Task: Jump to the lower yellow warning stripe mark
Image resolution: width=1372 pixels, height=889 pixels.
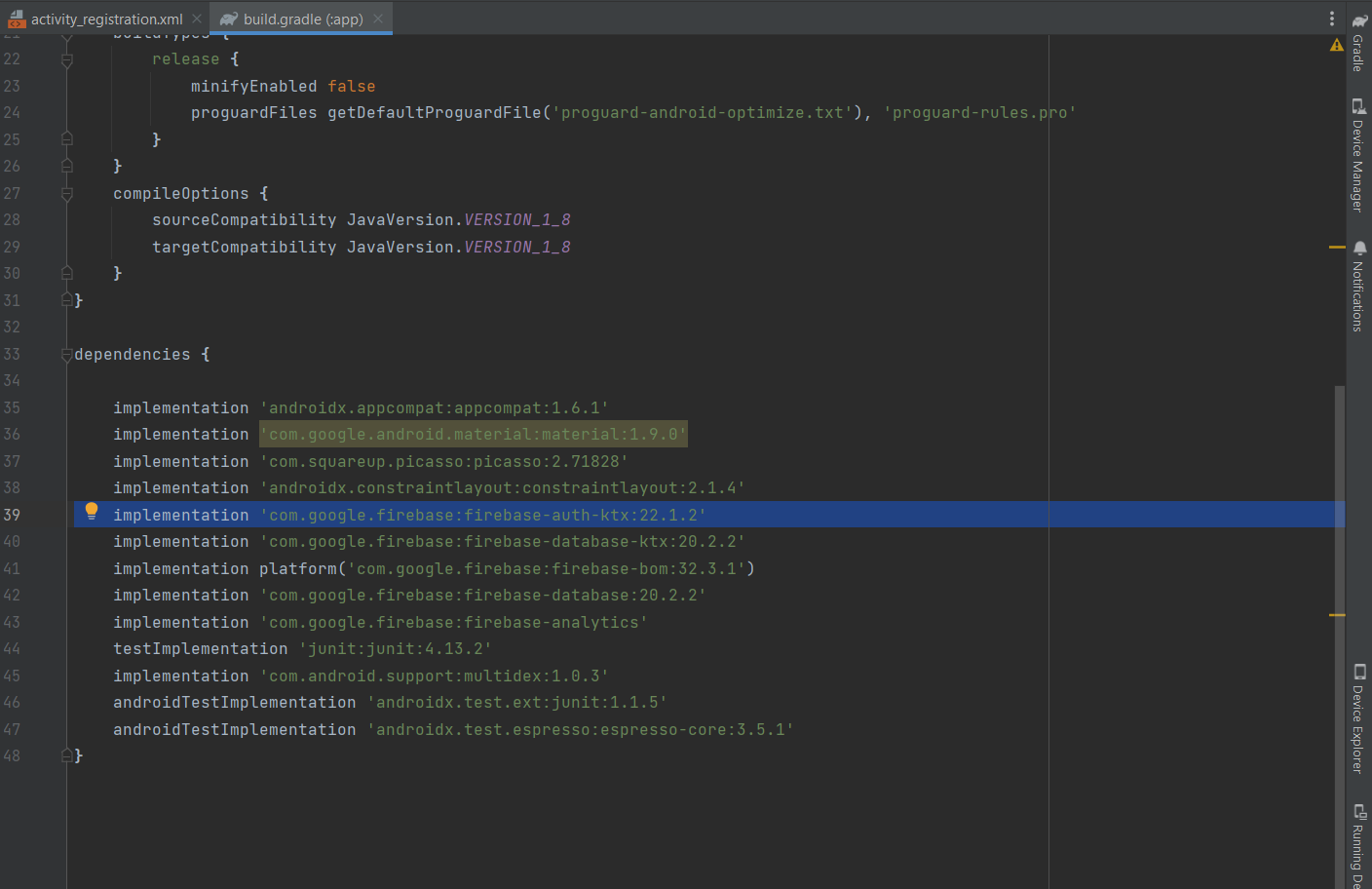Action: click(1337, 615)
